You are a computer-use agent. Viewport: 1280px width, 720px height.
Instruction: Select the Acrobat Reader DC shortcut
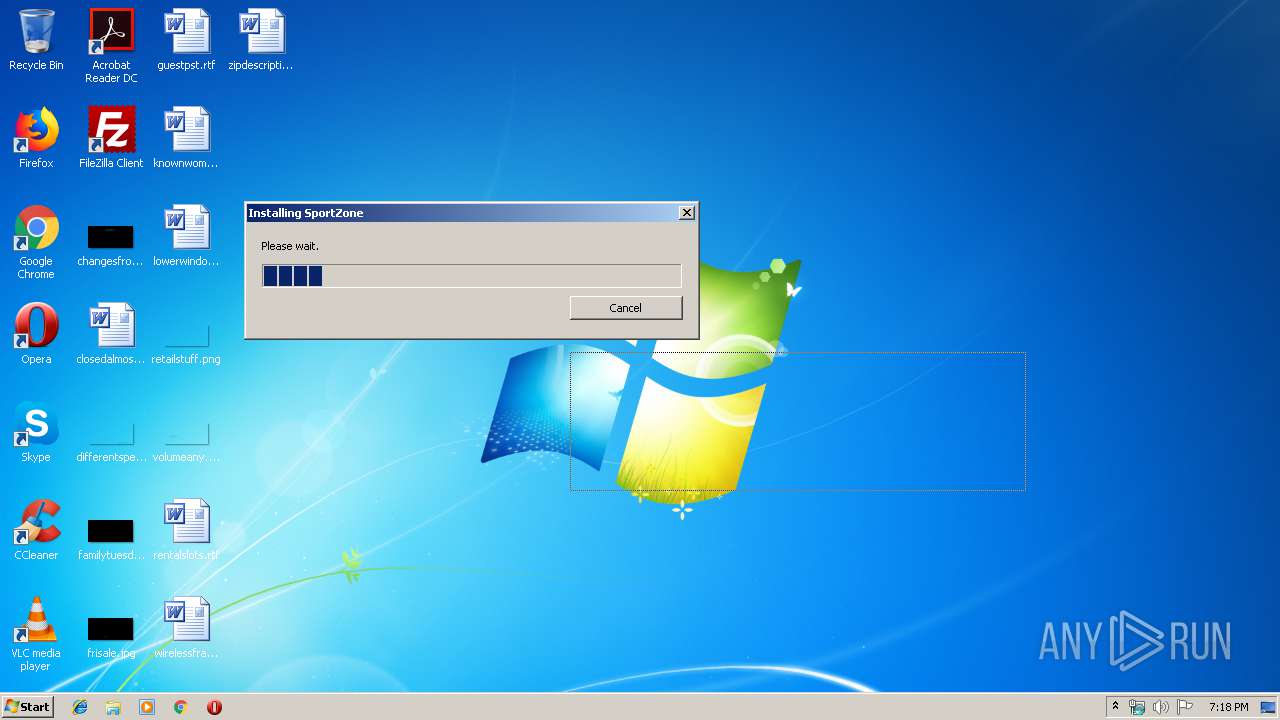click(x=111, y=45)
